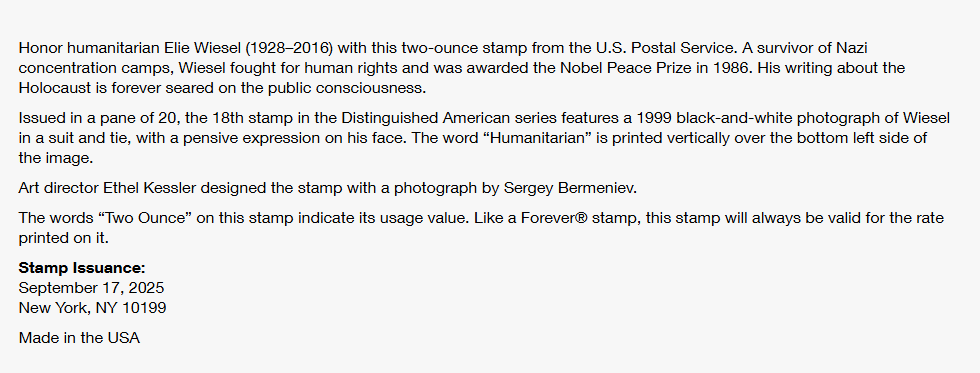Click the word 'Holocaust' in first paragraph
Screen dimensions: 980x373
point(55,88)
